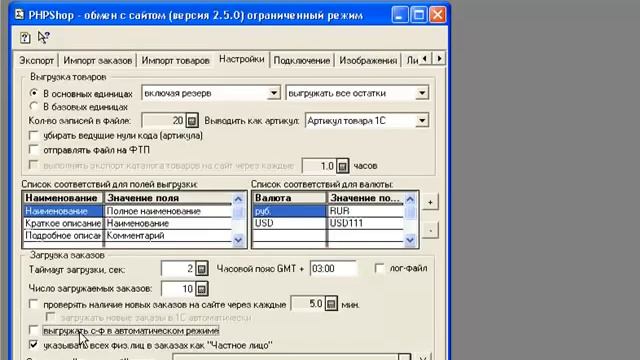The width and height of the screenshot is (640, 360).
Task: Click the 'USD111' currency value cell
Action: pos(366,223)
